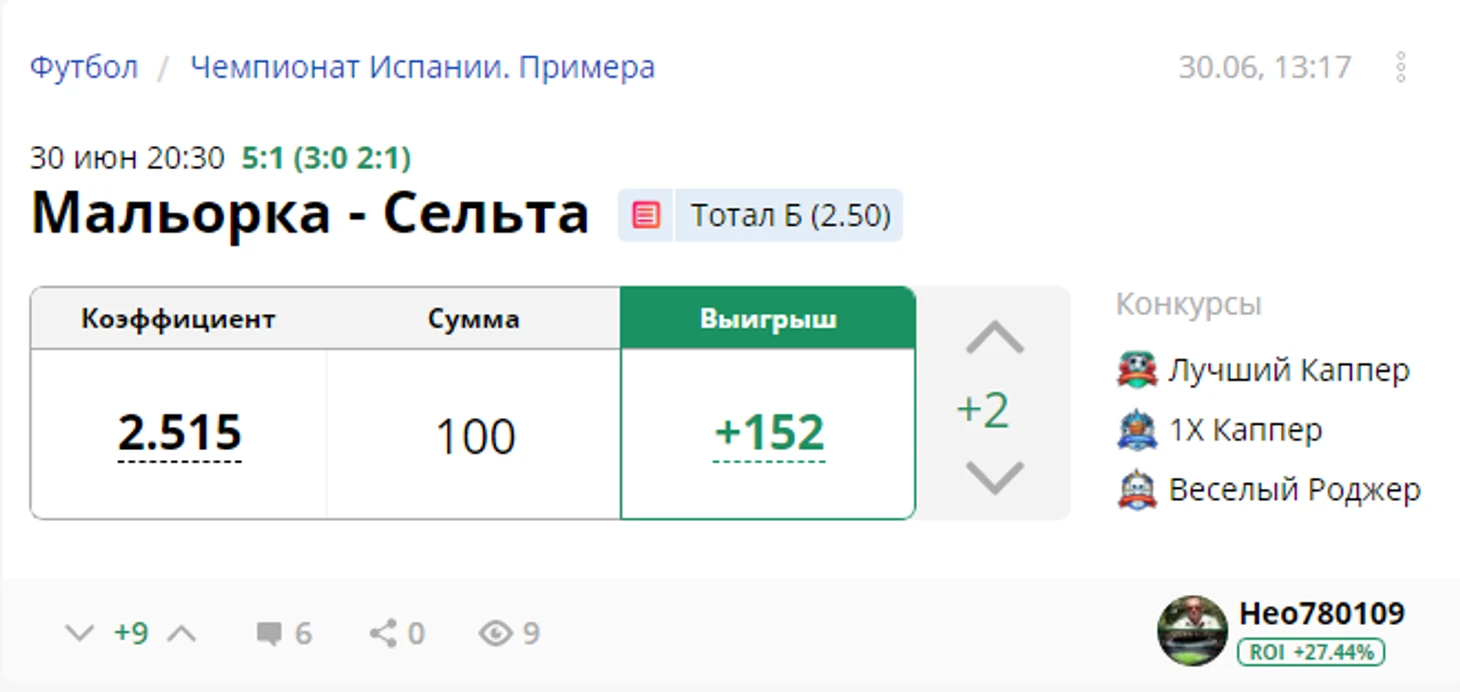Click the +152 winnings value

point(769,433)
